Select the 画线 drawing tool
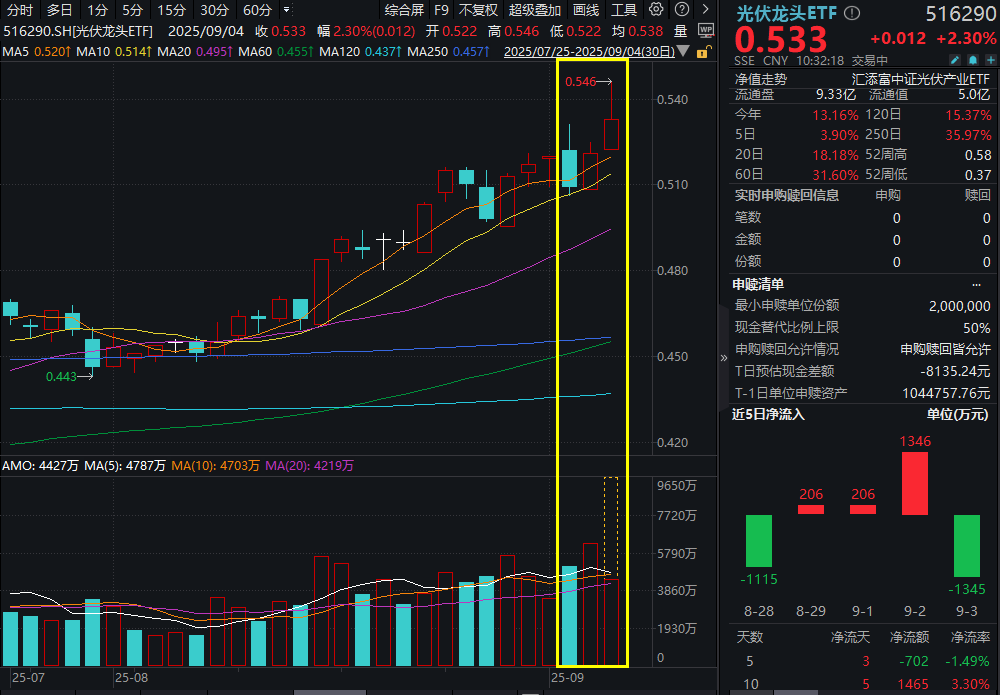 tap(586, 10)
